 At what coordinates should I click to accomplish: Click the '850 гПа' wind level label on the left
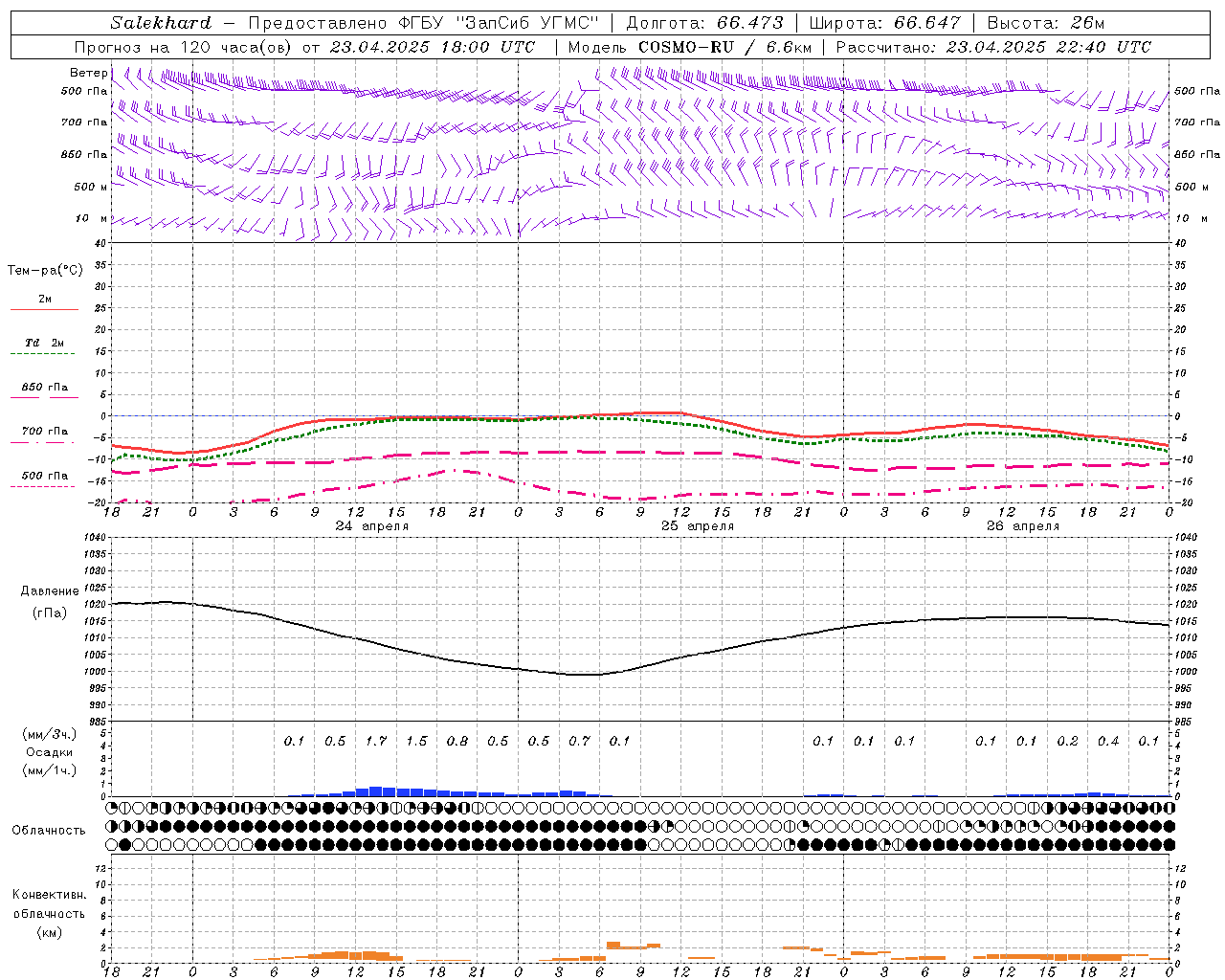coord(84,154)
